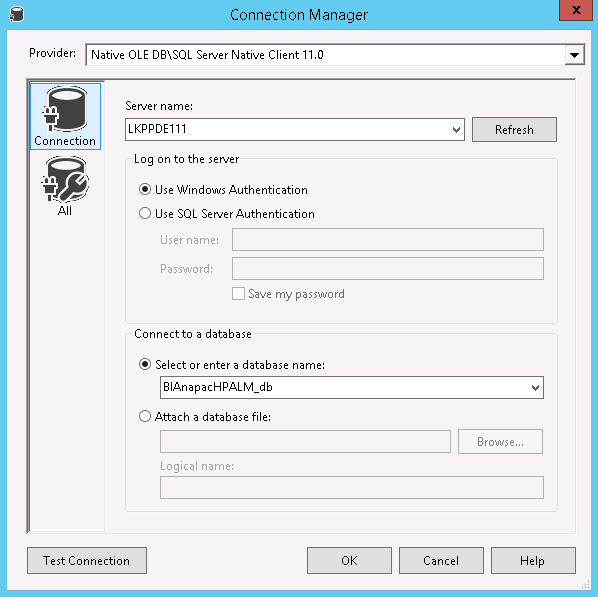Open Help for this dialog
The image size is (598, 597).
click(533, 560)
